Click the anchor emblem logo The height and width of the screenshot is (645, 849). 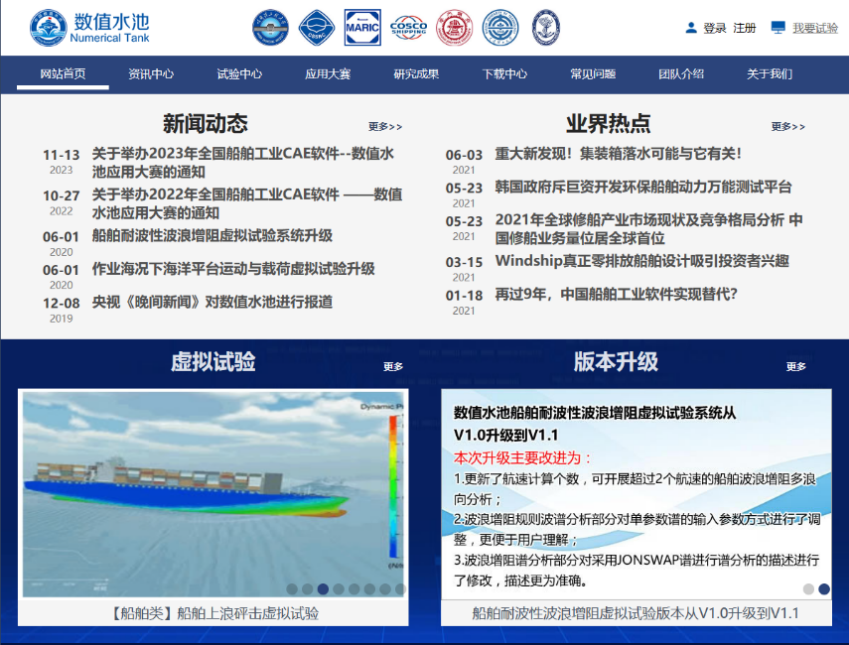tap(545, 28)
